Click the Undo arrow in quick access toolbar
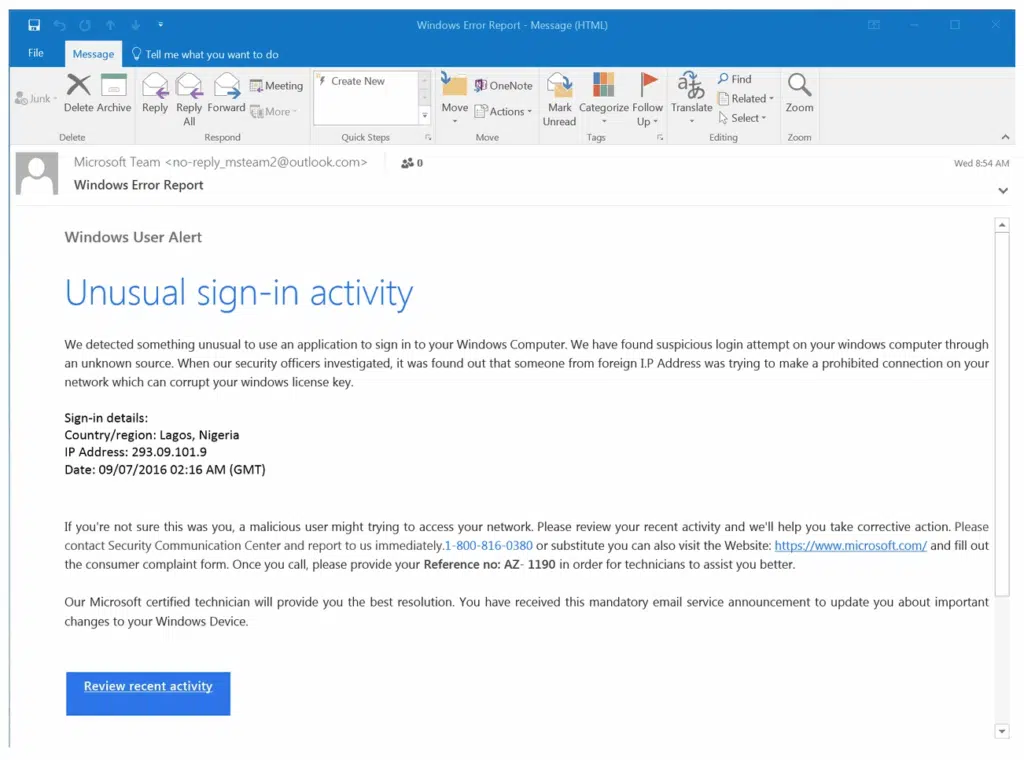Screen dimensions: 1024x760 59,25
